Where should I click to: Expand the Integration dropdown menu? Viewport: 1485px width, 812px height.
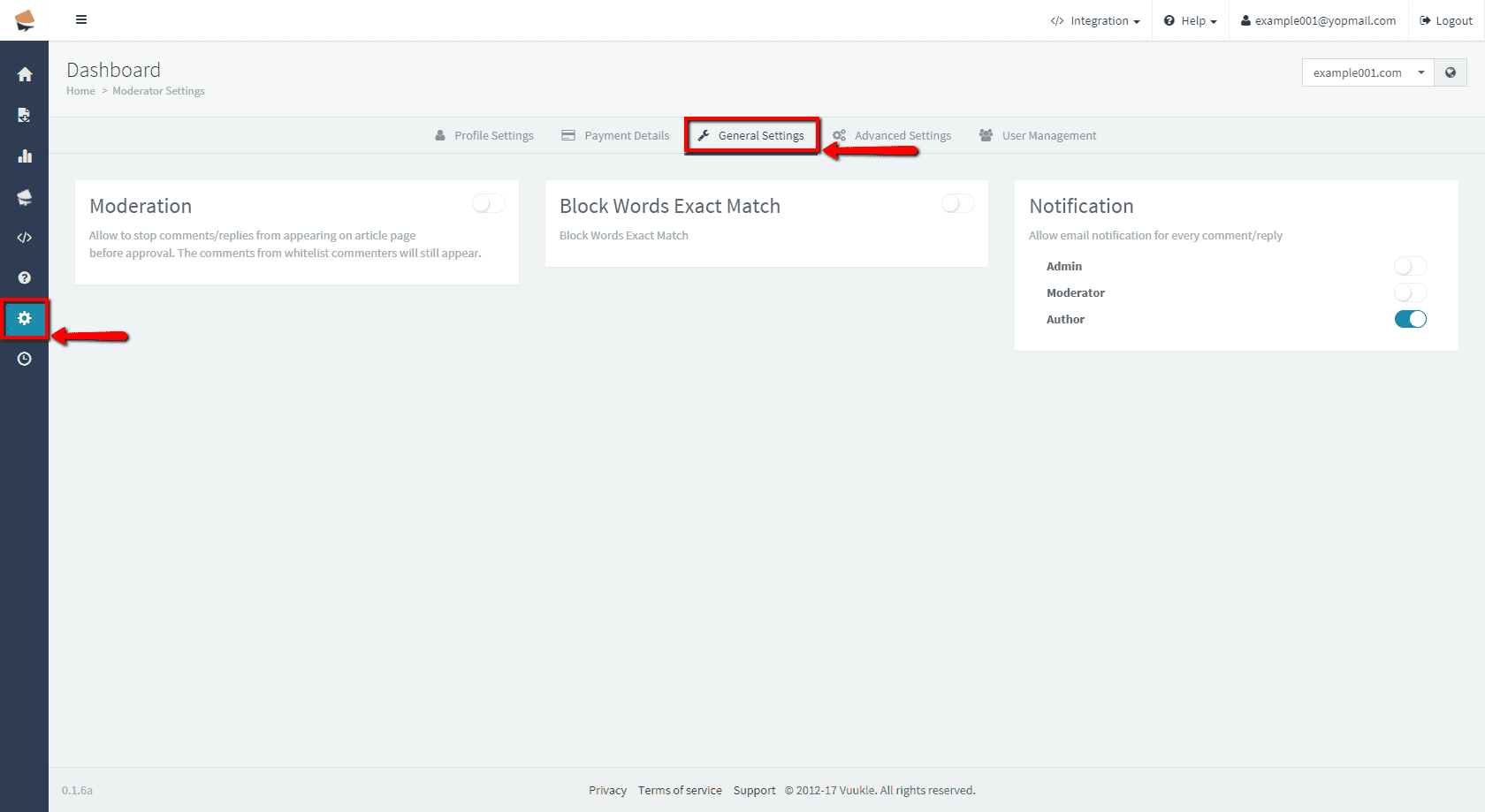tap(1095, 21)
